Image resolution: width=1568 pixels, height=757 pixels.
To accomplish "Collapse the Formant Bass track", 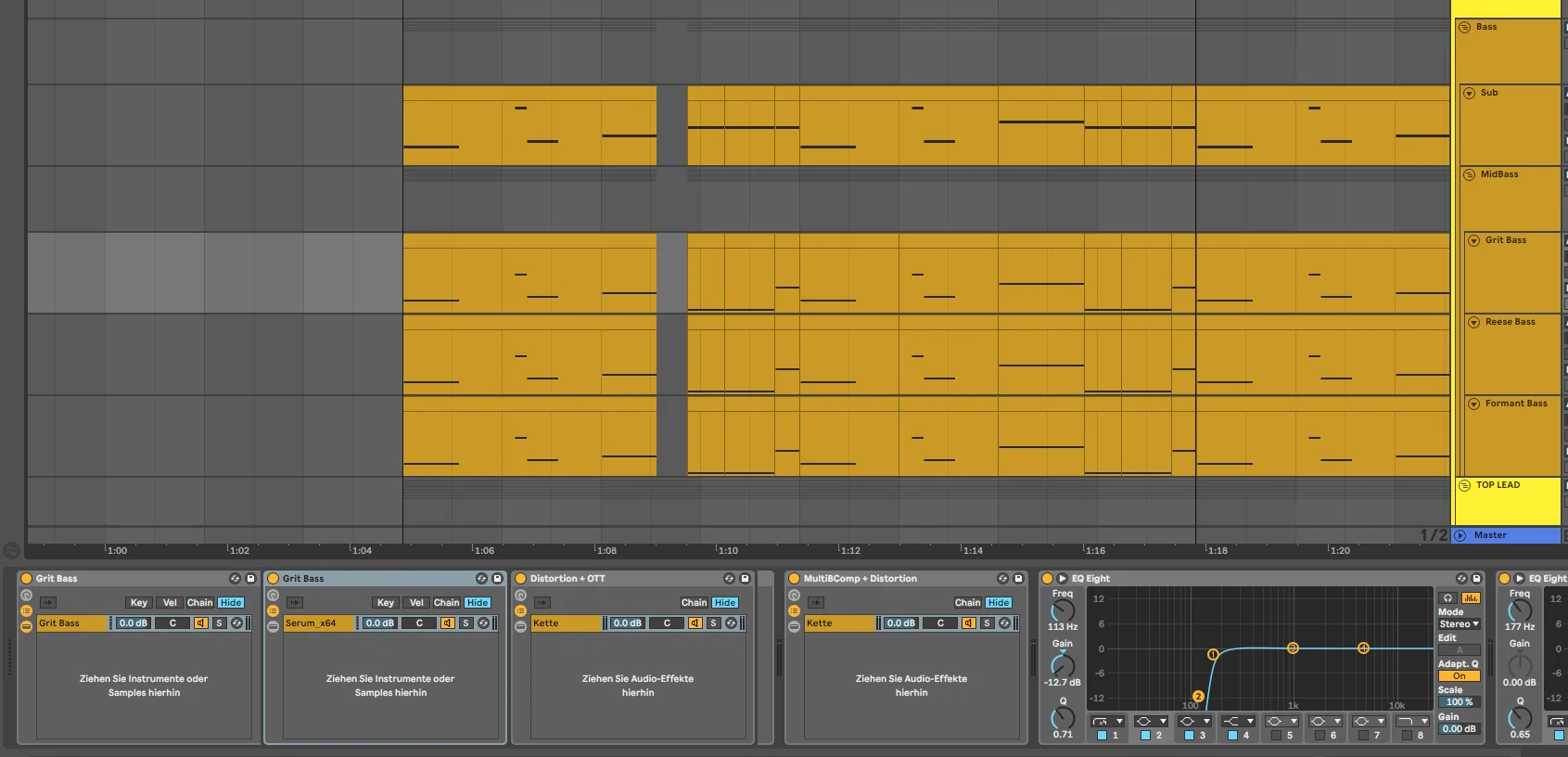I will (x=1473, y=404).
